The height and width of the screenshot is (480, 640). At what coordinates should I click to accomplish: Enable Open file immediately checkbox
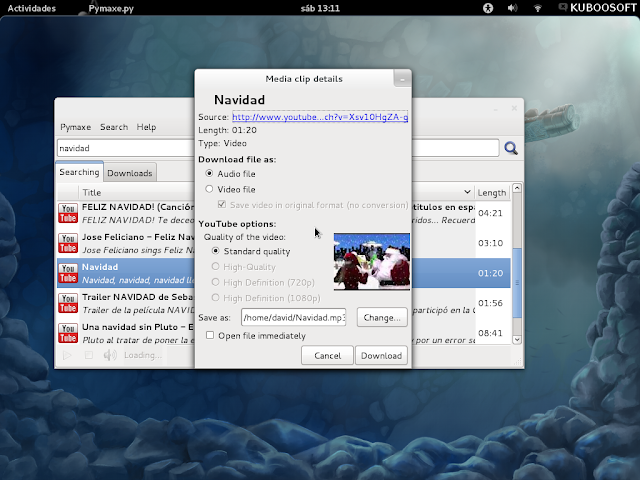[x=210, y=336]
